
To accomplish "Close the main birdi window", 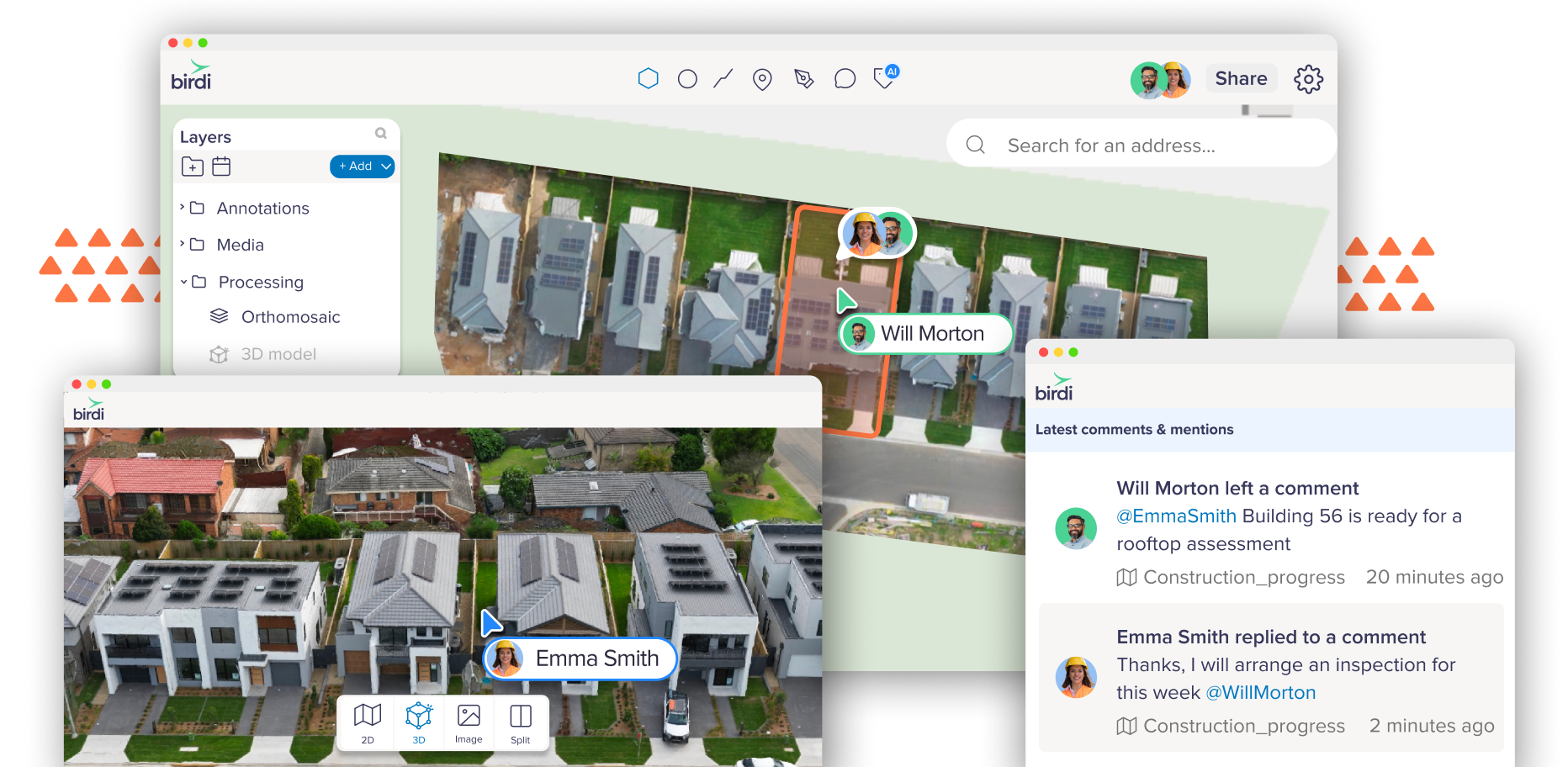I will click(173, 43).
